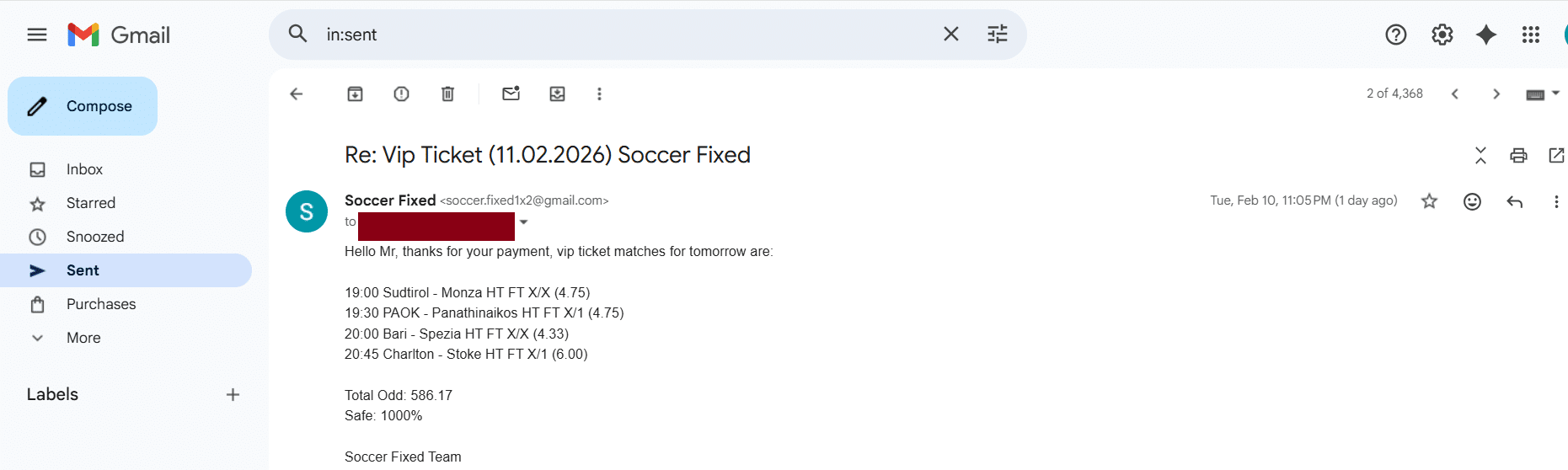Mark the email as unread
Image resolution: width=1568 pixels, height=470 pixels.
(x=511, y=94)
